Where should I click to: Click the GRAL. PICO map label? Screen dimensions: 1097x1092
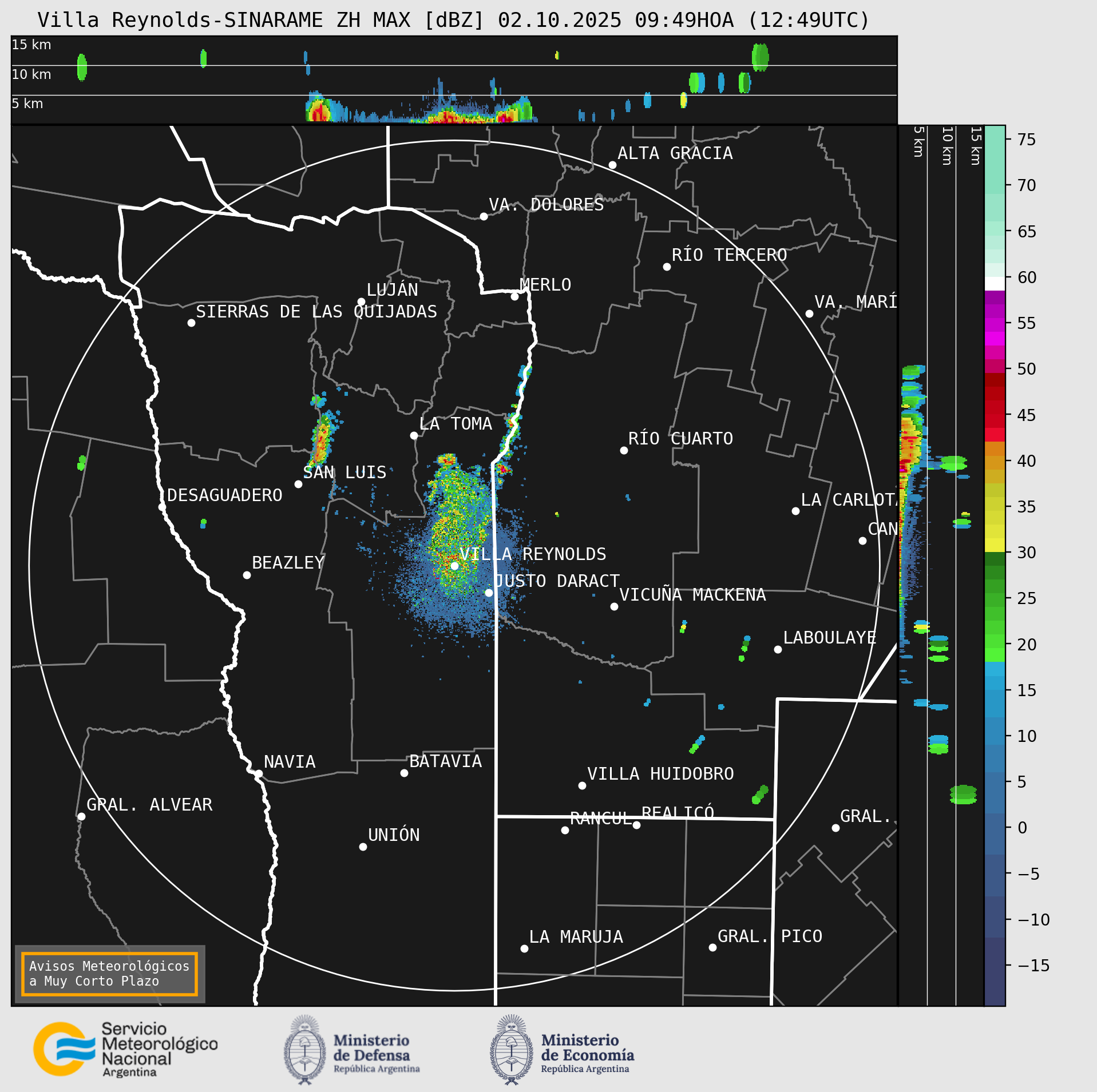click(x=770, y=936)
